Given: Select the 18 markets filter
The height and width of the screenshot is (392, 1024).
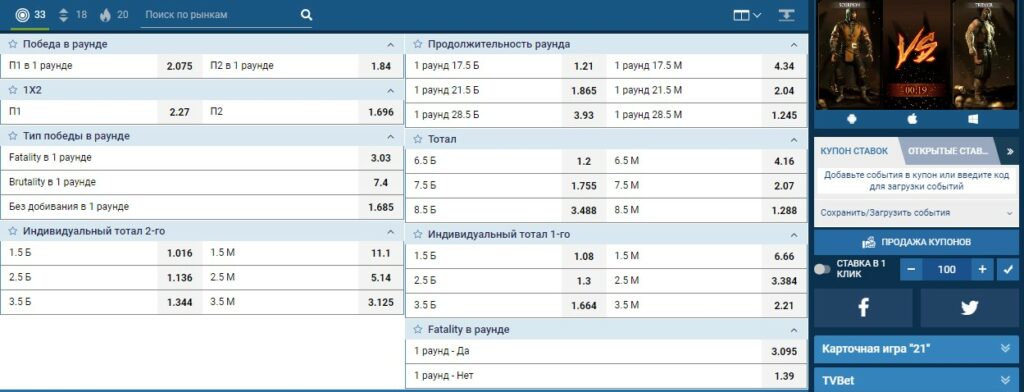Looking at the screenshot, I should 72,14.
